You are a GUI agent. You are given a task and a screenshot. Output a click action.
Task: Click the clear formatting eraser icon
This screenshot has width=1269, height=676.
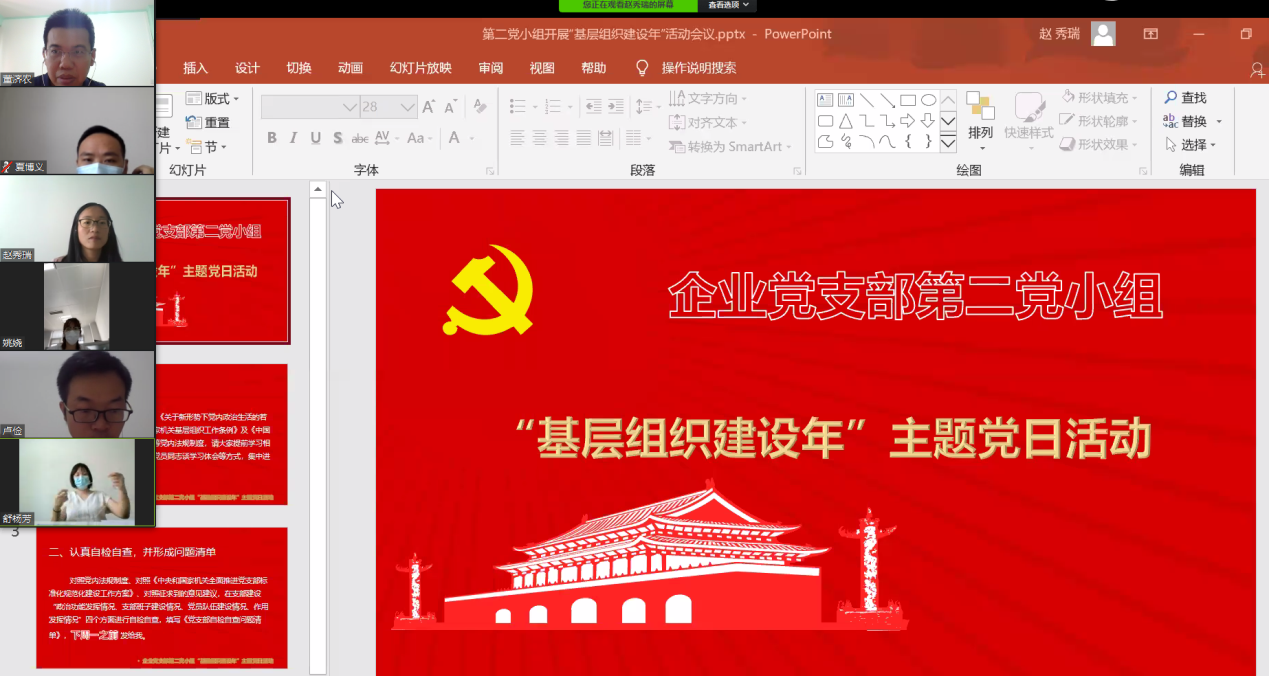[479, 107]
